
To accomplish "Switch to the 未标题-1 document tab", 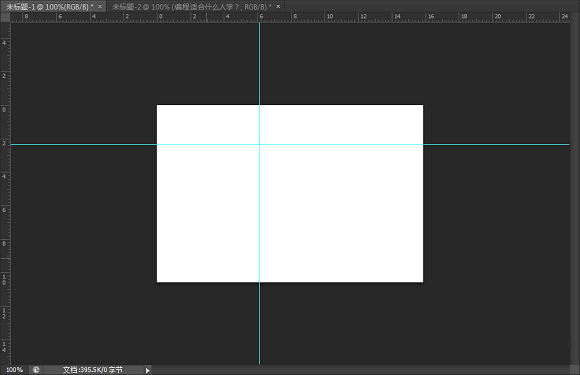I will pos(50,7).
